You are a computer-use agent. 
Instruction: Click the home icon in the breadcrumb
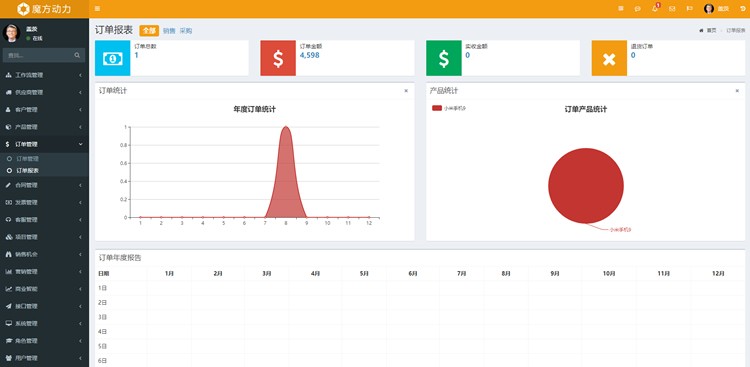point(701,30)
